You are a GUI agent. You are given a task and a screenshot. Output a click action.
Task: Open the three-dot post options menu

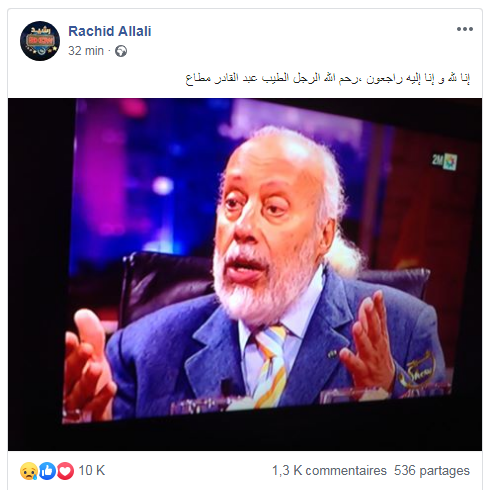click(x=465, y=29)
